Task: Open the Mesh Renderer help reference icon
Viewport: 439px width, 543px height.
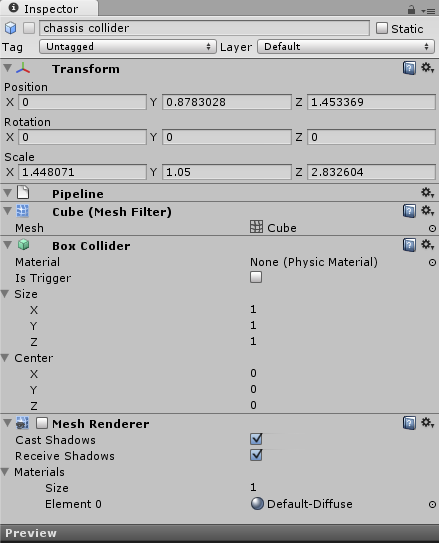Action: 409,423
